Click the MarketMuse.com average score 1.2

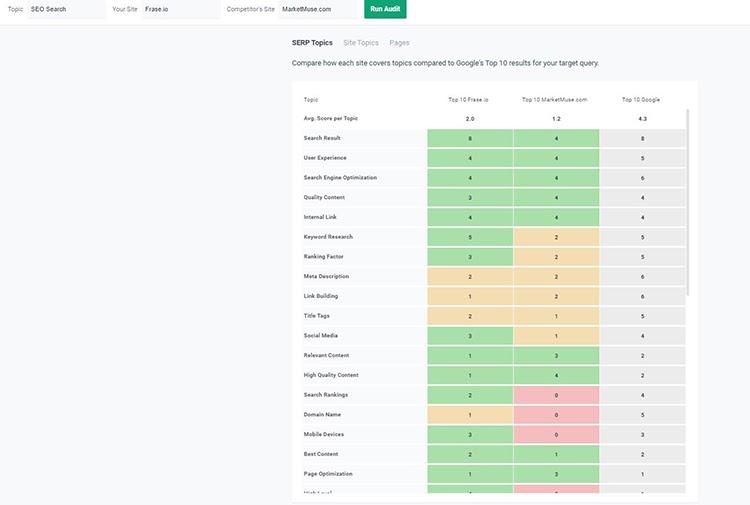556,119
